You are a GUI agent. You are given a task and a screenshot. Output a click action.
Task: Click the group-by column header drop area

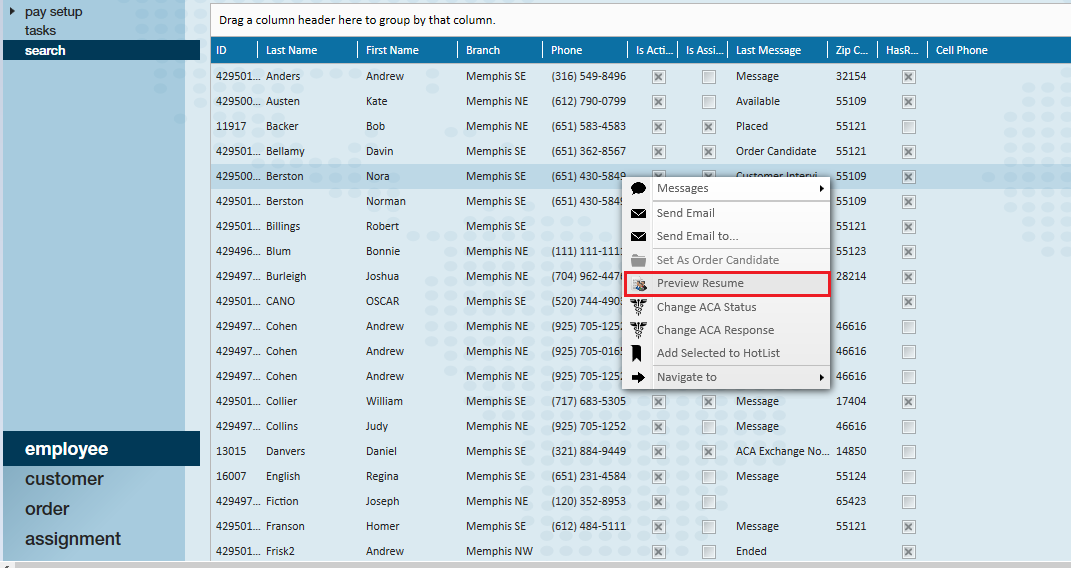coord(641,20)
